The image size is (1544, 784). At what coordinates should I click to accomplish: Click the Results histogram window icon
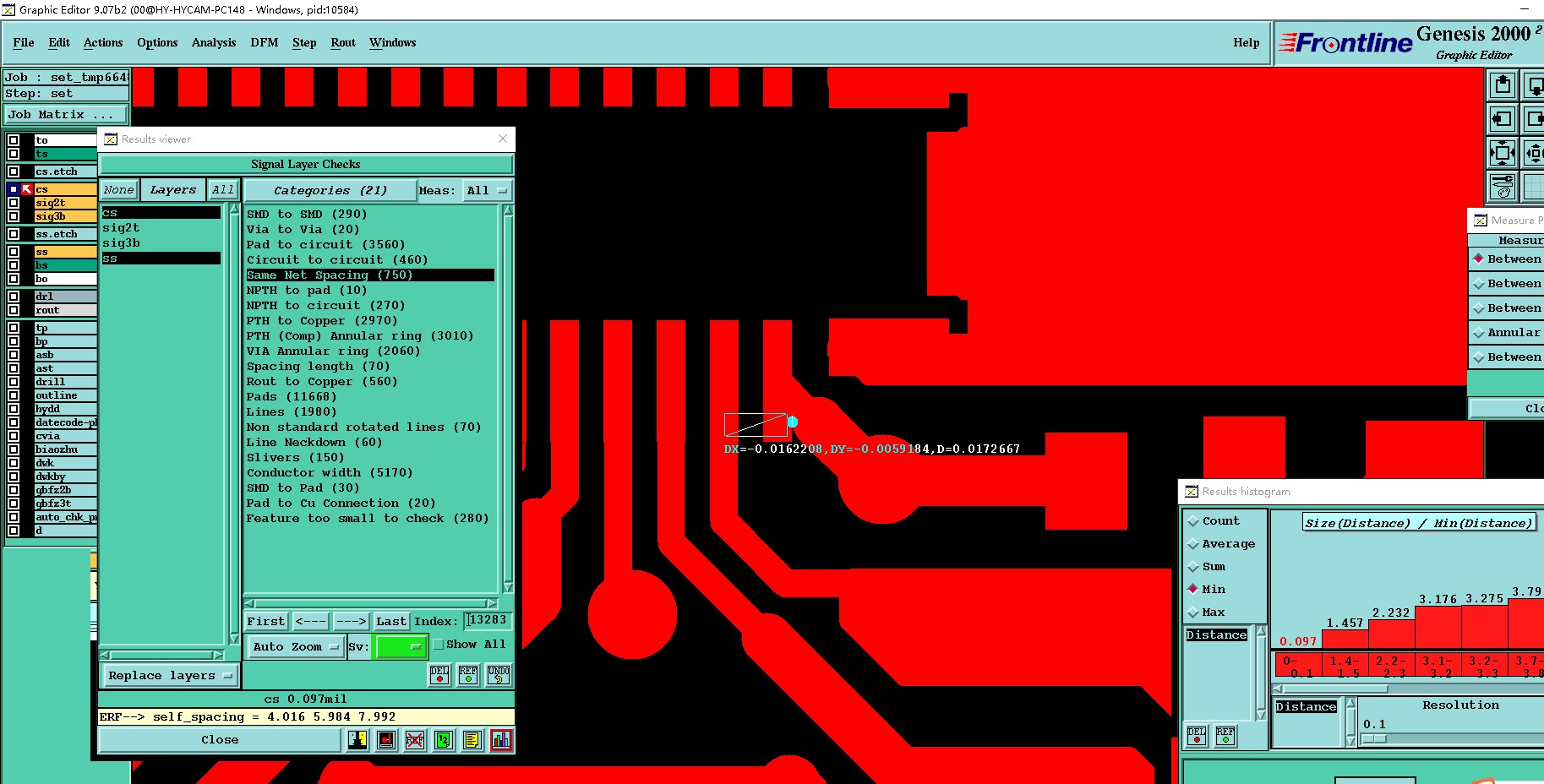point(1192,492)
